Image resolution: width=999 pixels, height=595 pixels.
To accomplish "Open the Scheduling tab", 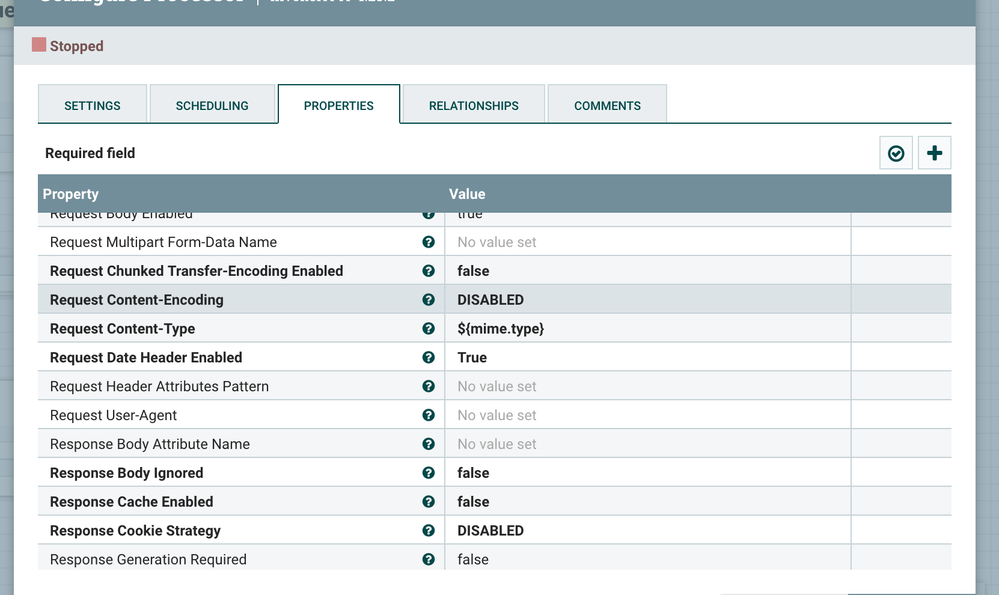I will [212, 105].
